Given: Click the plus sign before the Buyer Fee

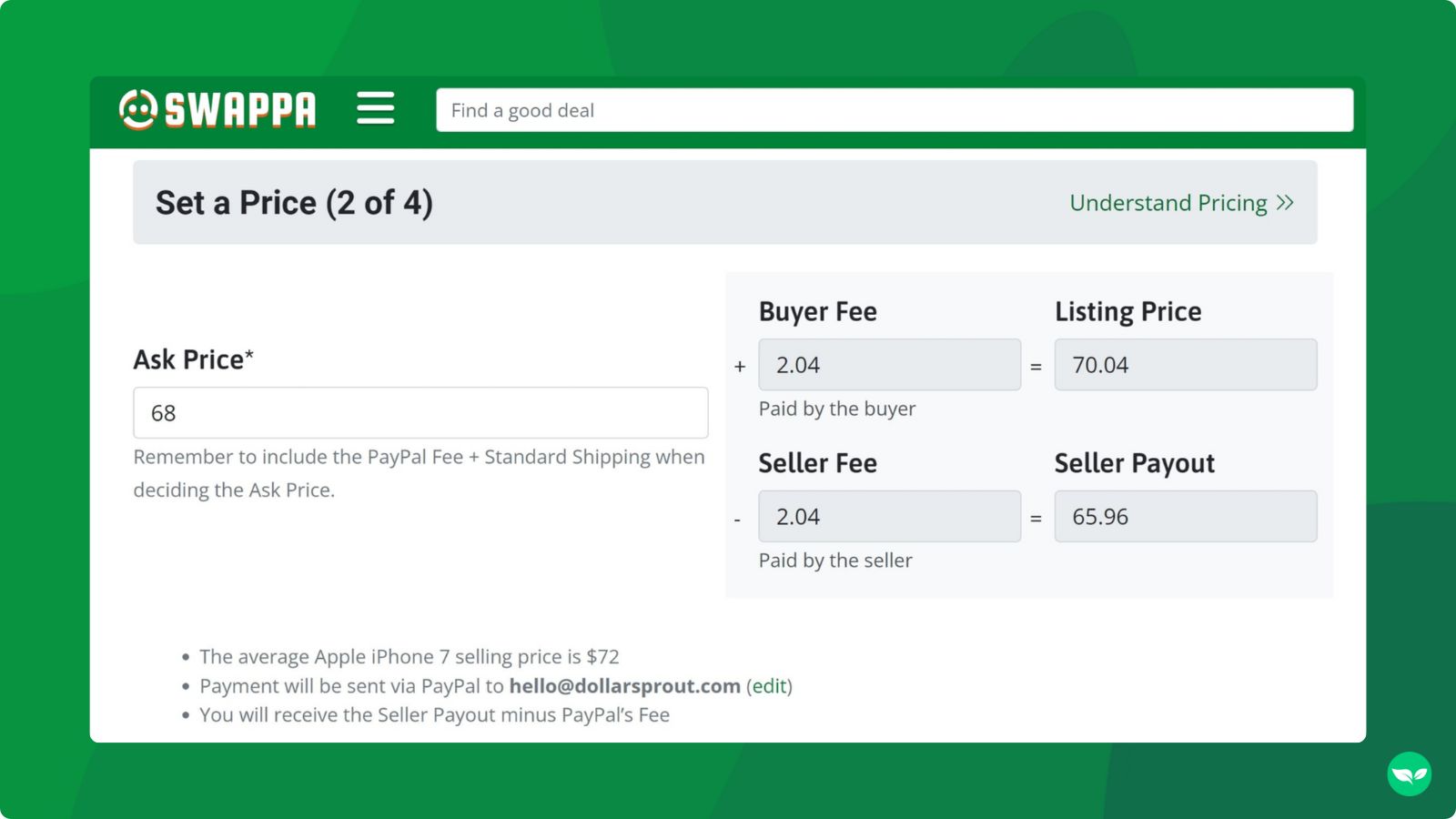Looking at the screenshot, I should (x=739, y=365).
